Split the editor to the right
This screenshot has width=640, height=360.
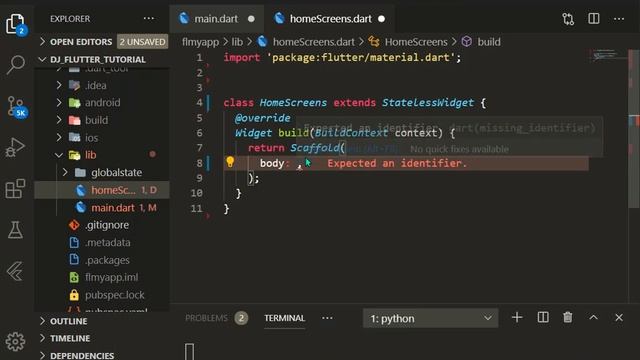(593, 19)
